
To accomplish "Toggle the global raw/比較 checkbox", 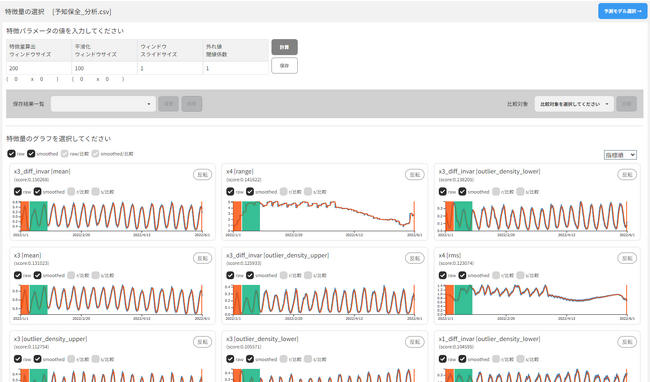I will coord(64,154).
